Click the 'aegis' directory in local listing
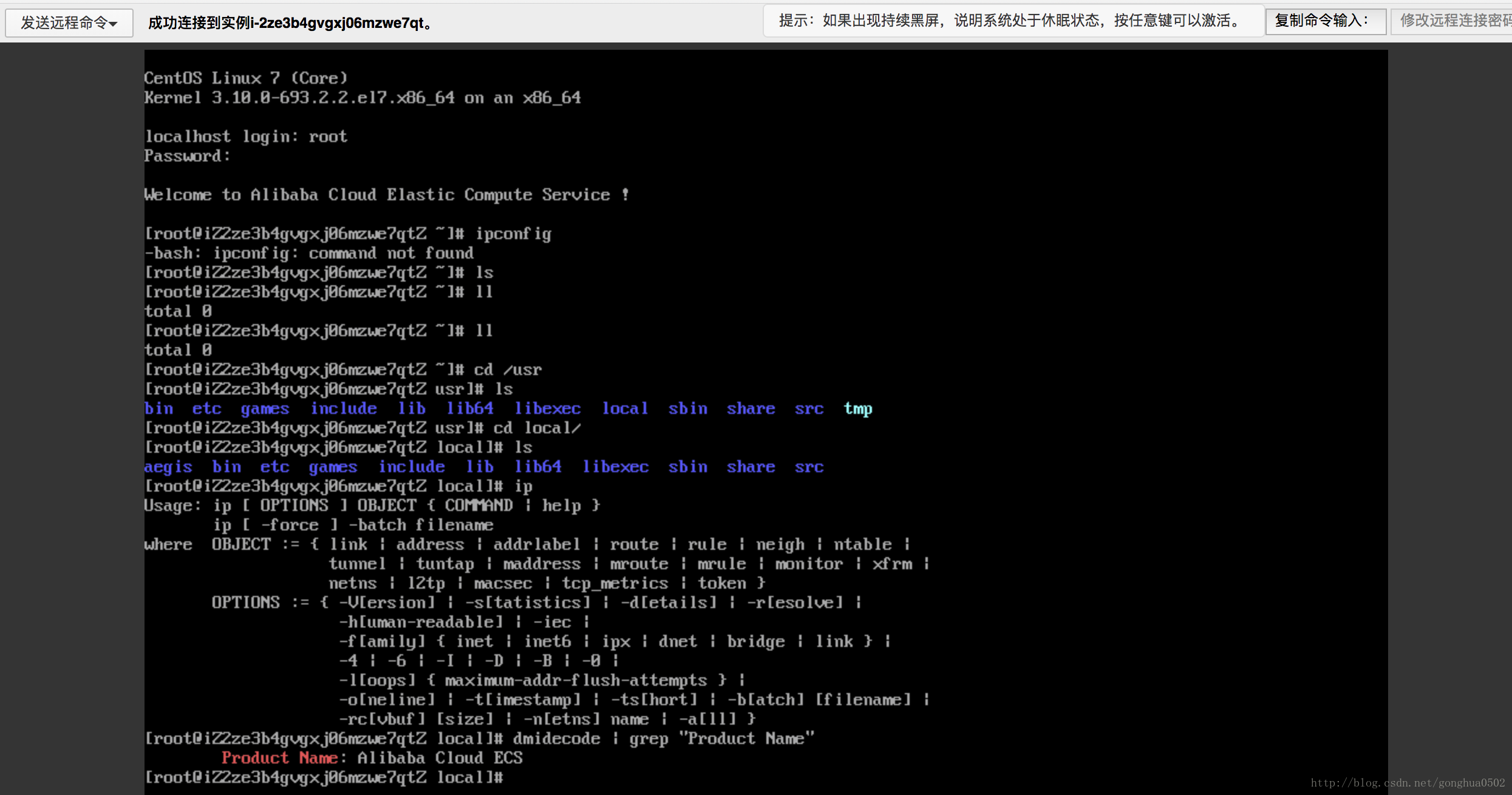1512x795 pixels. click(168, 467)
